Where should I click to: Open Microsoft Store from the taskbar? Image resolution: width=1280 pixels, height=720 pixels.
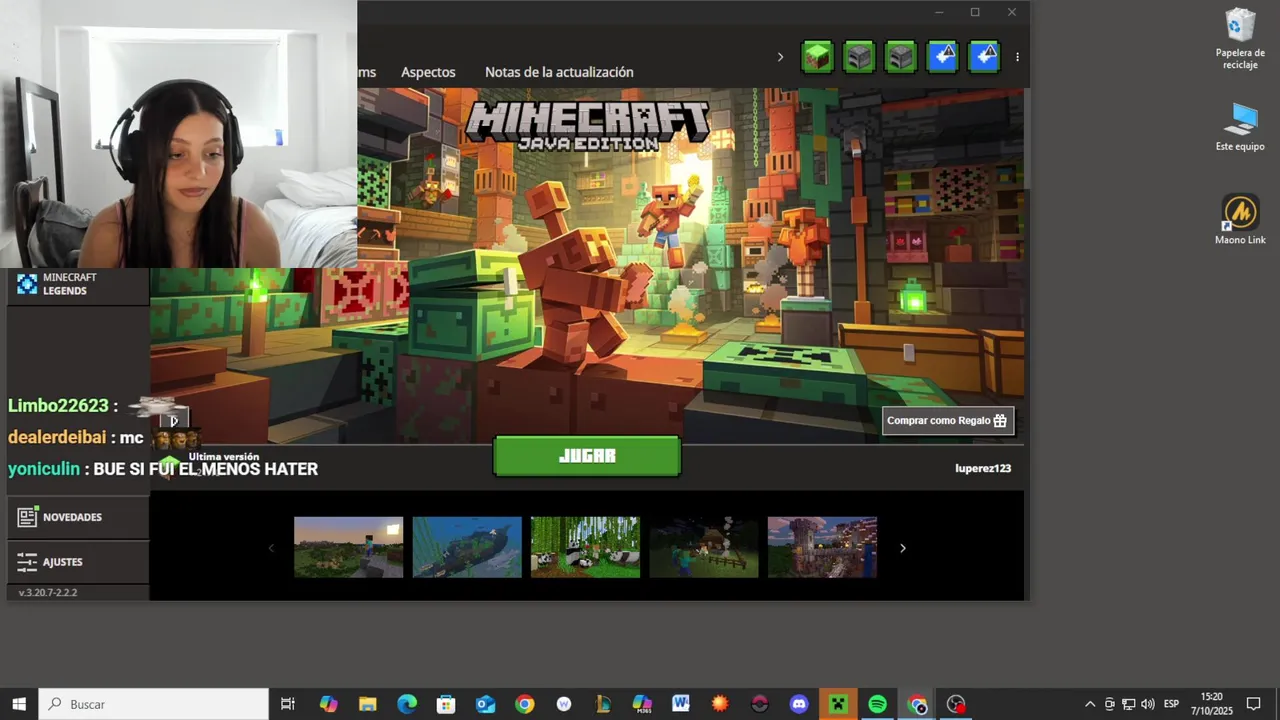pos(446,704)
